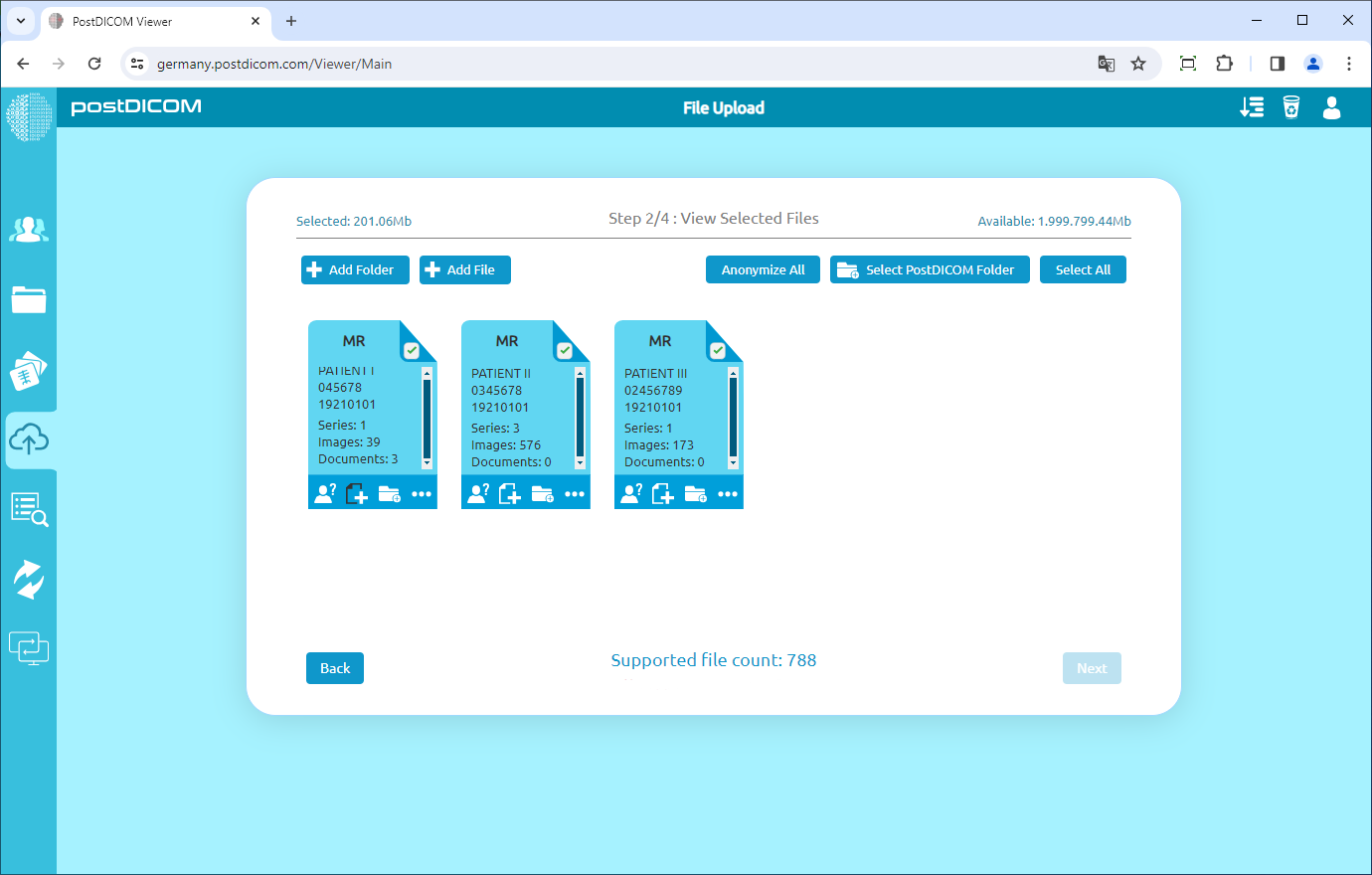
Task: Open the ordering queue icon at top right
Action: point(1252,106)
